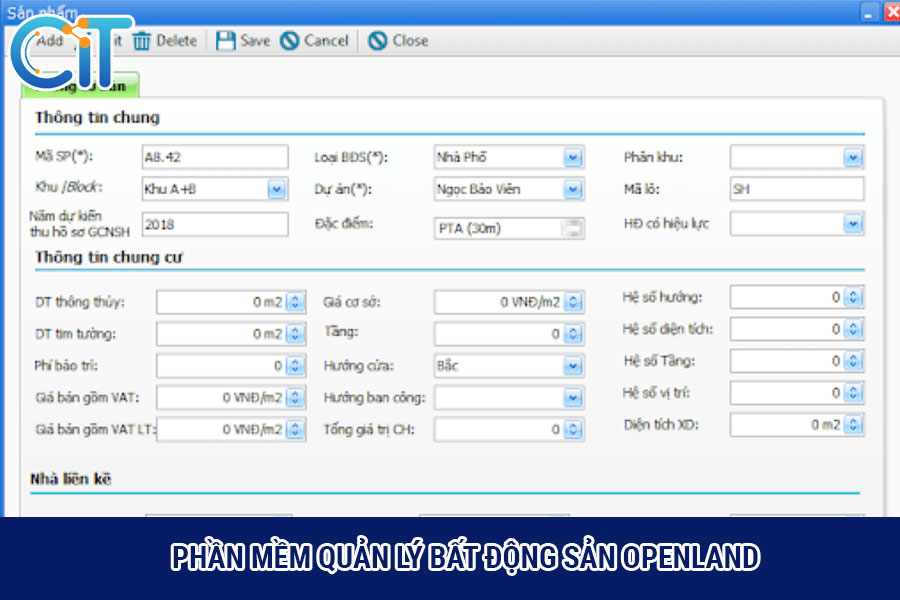Click the DT thông thủy spinner arrows
The image size is (900, 600).
[x=295, y=302]
